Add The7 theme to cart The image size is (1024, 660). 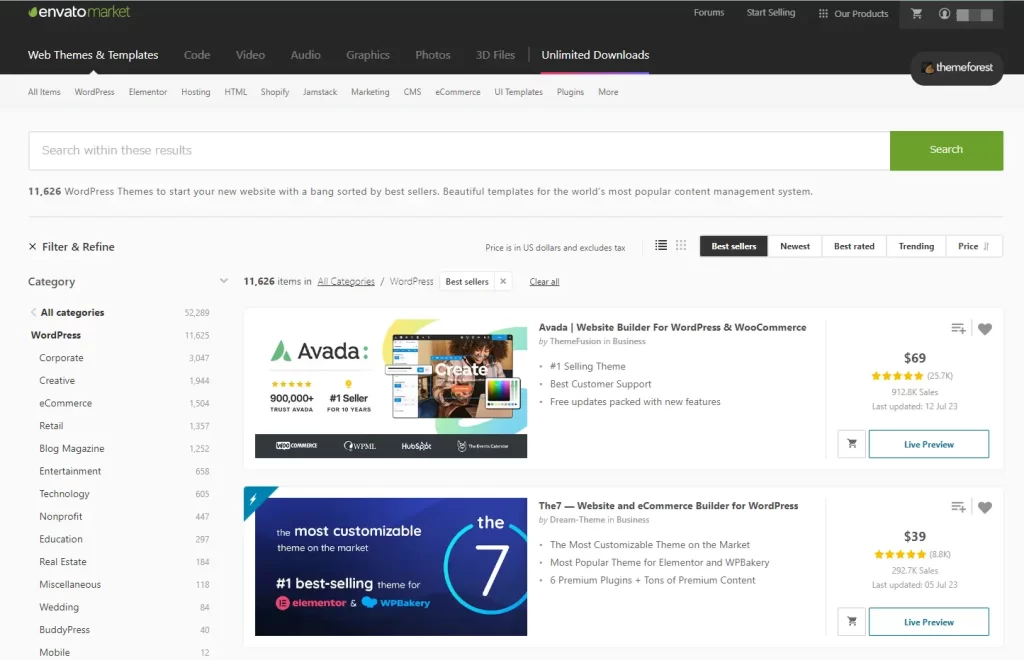(x=851, y=621)
